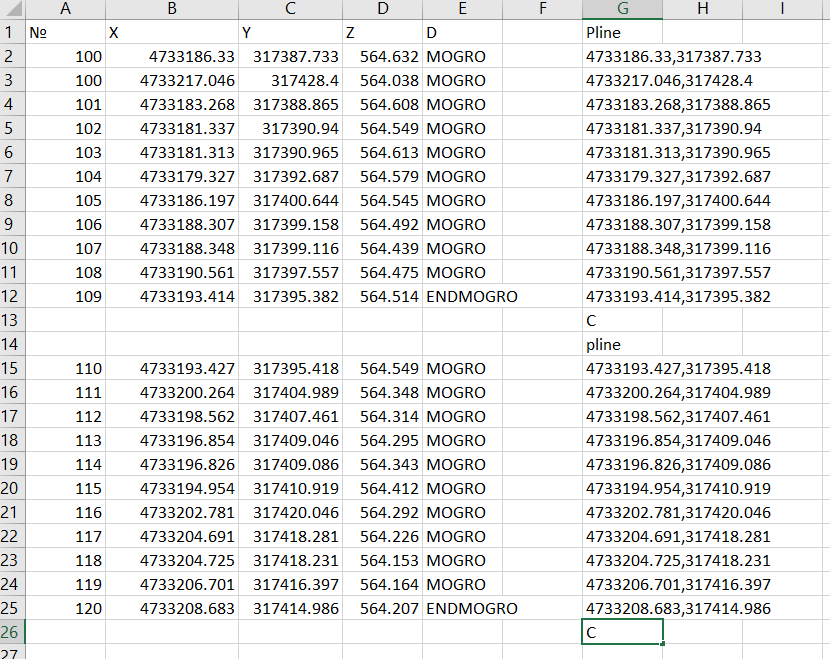Select cell with value 4733181.313

[172, 152]
